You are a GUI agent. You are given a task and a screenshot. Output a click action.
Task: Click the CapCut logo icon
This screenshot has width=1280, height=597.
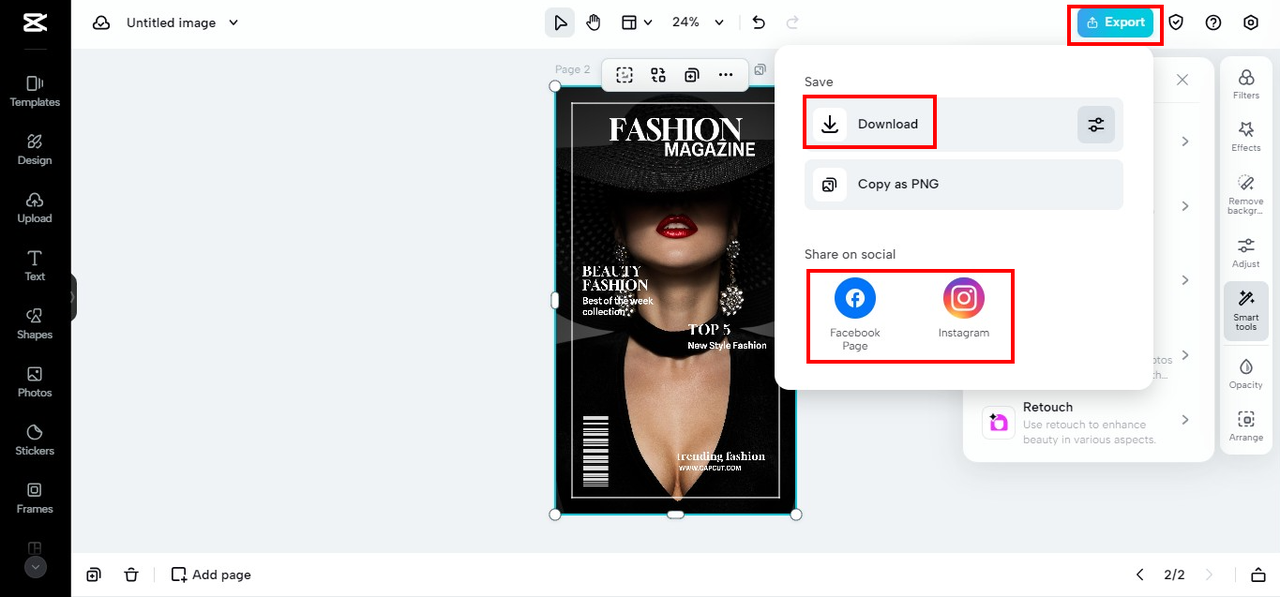34,22
